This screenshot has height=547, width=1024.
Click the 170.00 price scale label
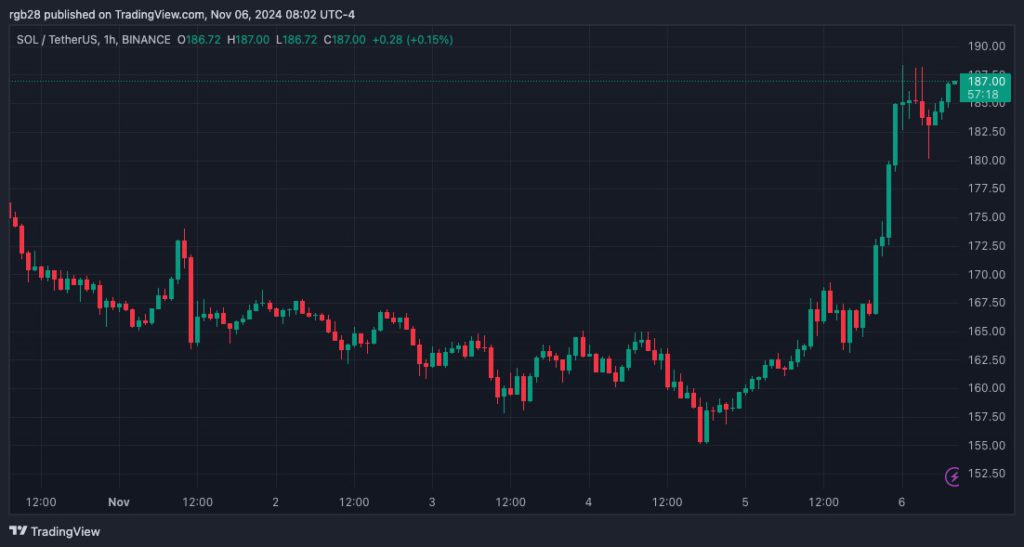986,274
